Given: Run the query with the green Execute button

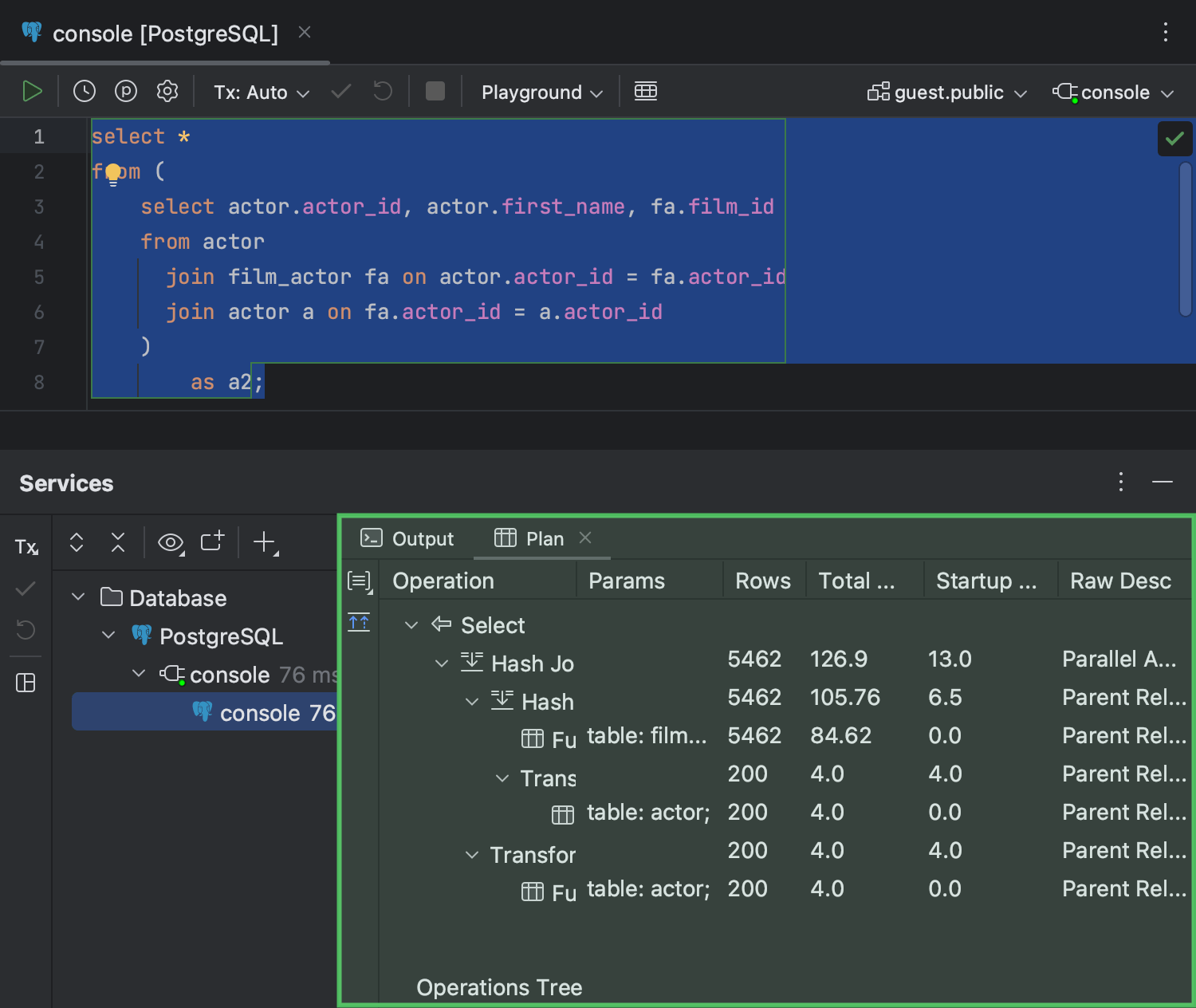Looking at the screenshot, I should (x=32, y=92).
